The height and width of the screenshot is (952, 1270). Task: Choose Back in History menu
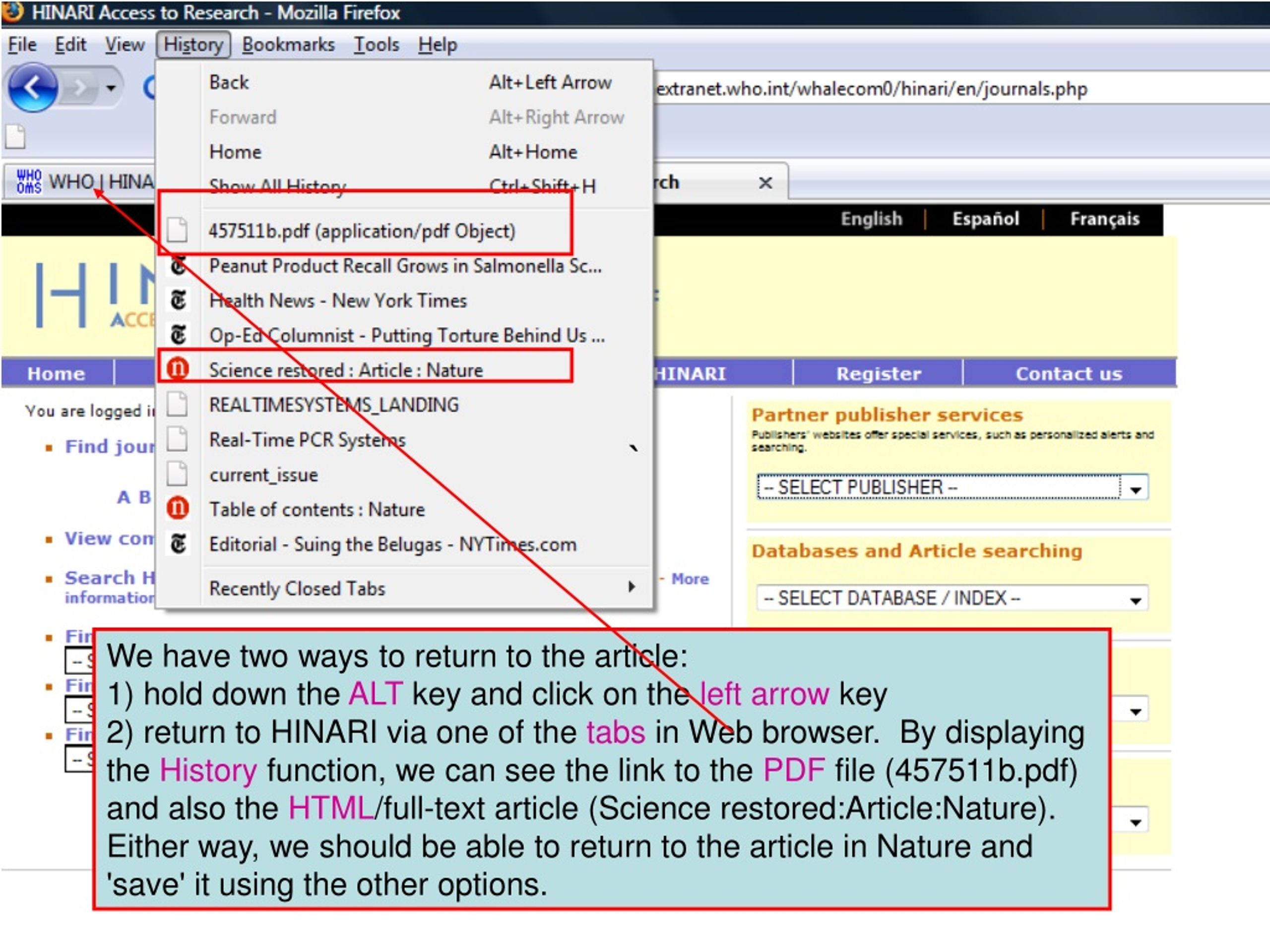404,82
